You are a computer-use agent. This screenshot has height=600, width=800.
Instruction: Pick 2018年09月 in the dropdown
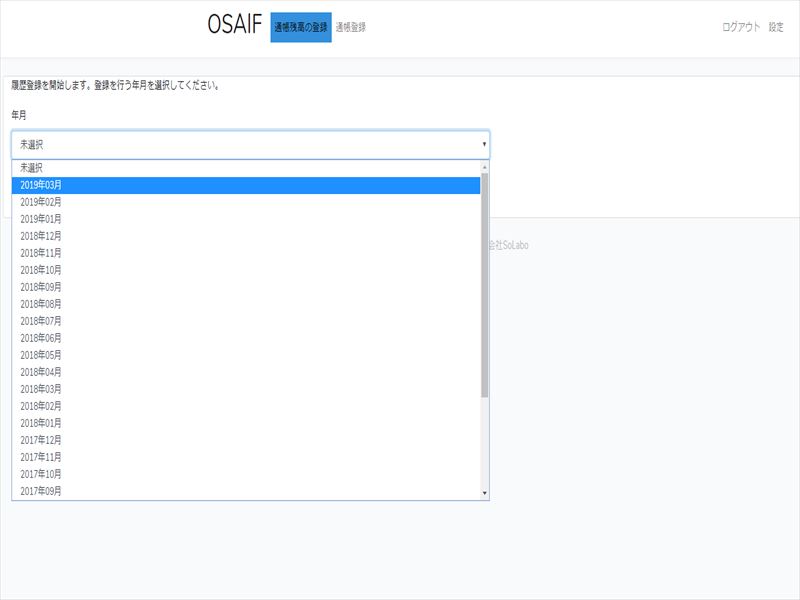(246, 287)
